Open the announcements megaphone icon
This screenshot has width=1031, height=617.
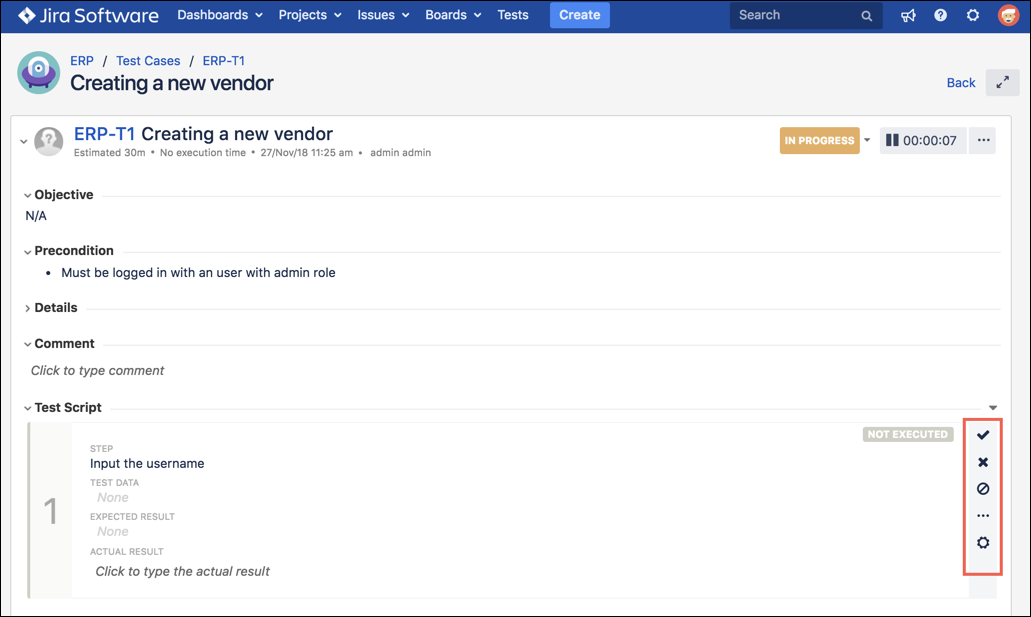(907, 15)
